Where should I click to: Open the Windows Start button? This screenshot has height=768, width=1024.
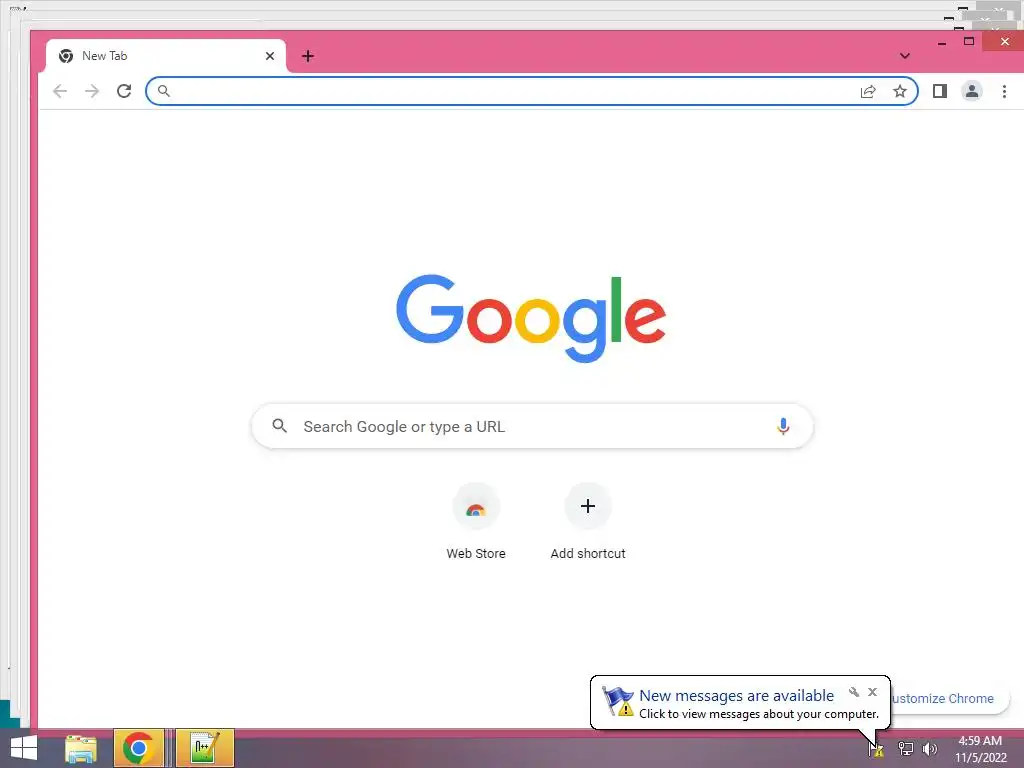[24, 748]
